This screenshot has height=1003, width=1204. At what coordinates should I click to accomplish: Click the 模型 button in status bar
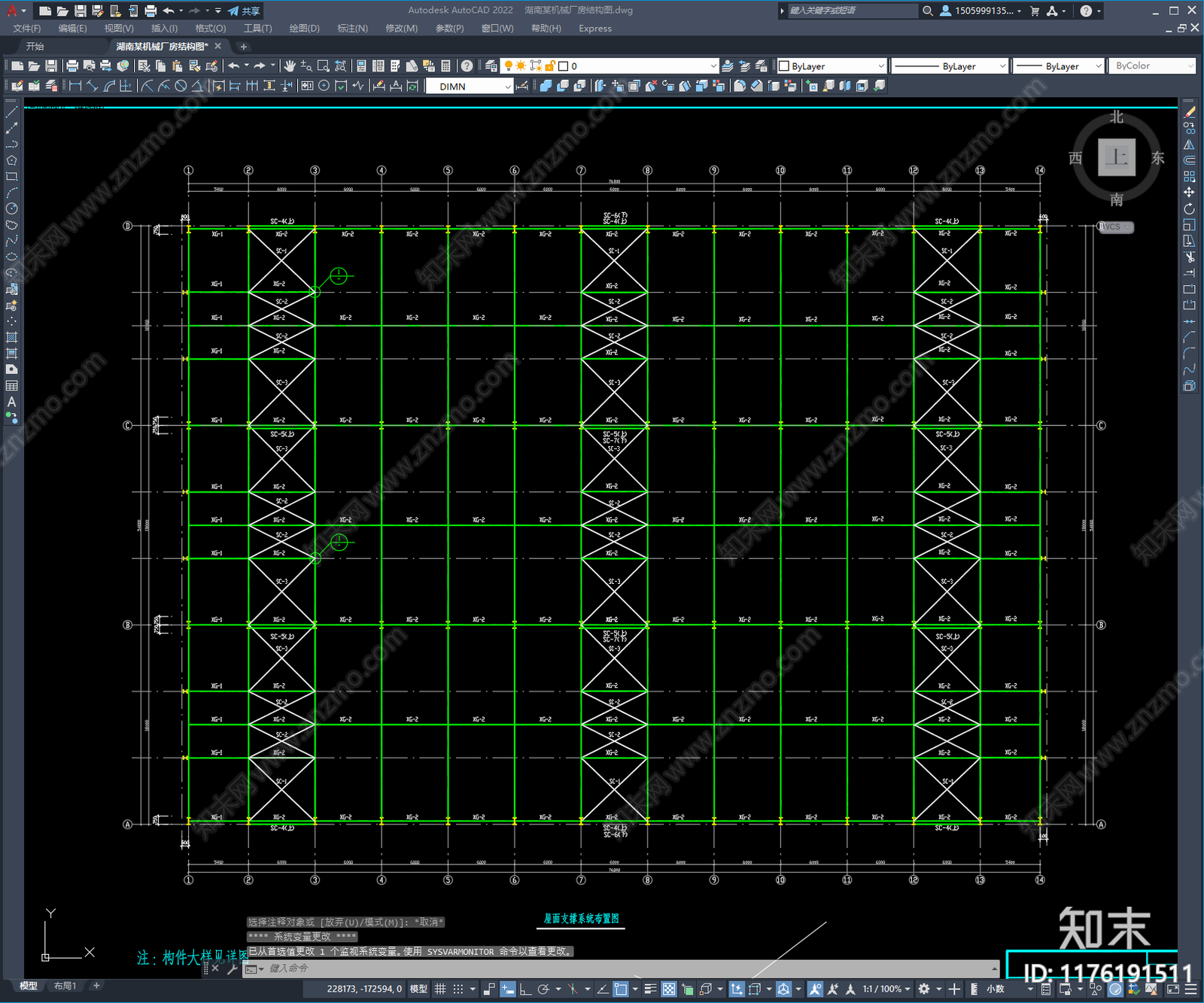[x=418, y=989]
